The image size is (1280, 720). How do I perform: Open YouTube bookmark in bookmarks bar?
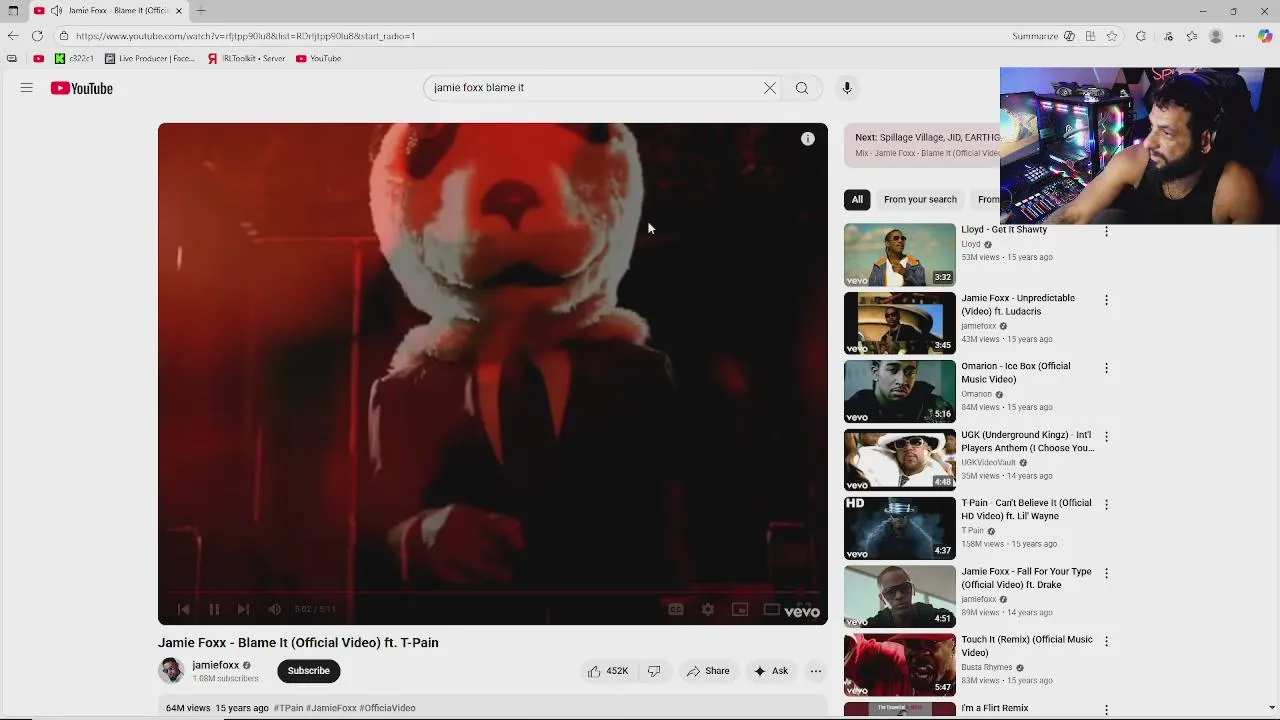(319, 59)
